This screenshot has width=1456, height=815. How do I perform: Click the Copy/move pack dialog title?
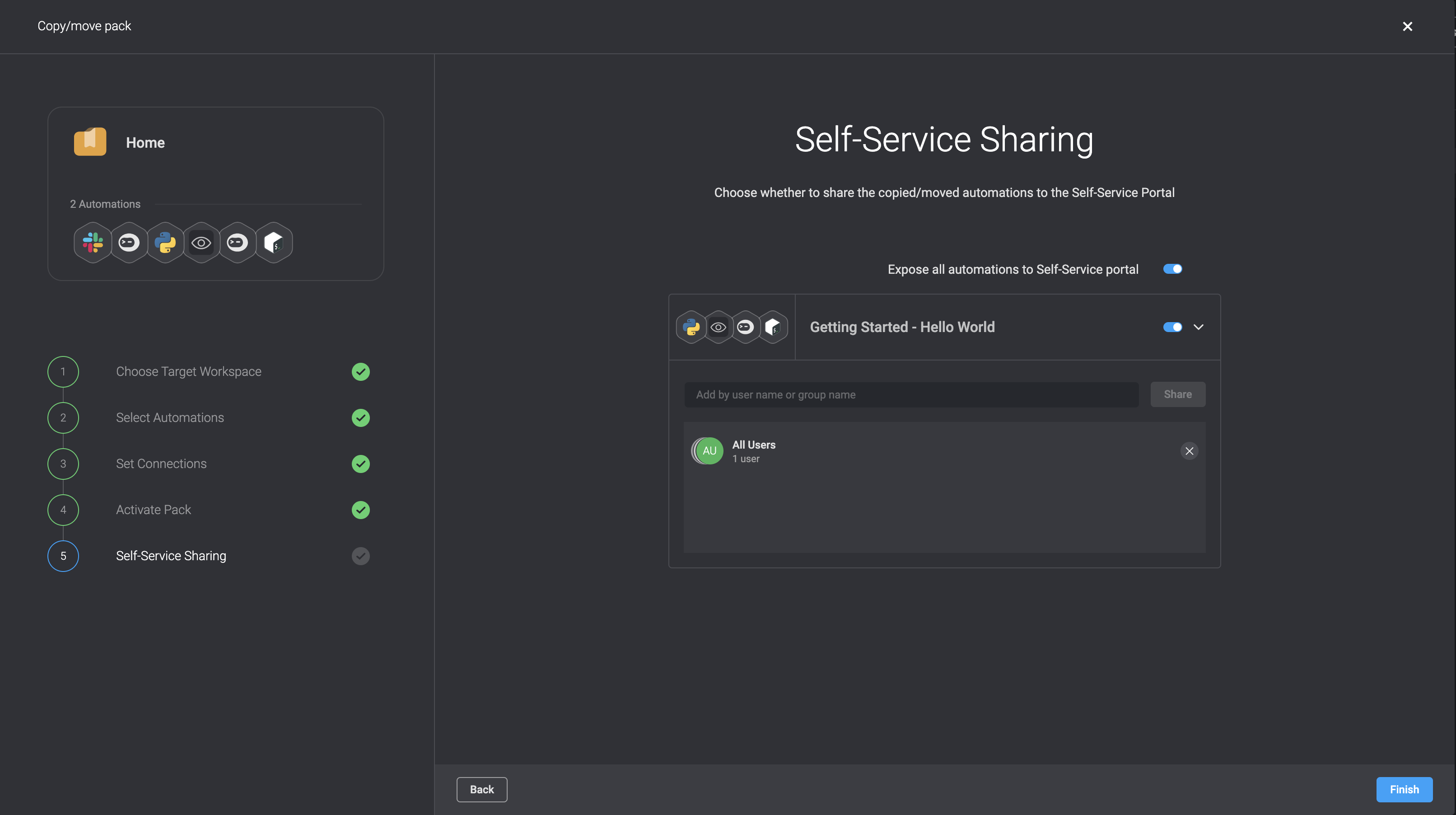pyautogui.click(x=84, y=26)
